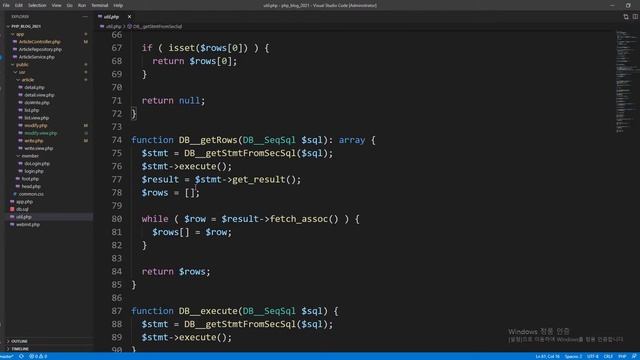Close the util.php editor tab

pyautogui.click(x=129, y=17)
